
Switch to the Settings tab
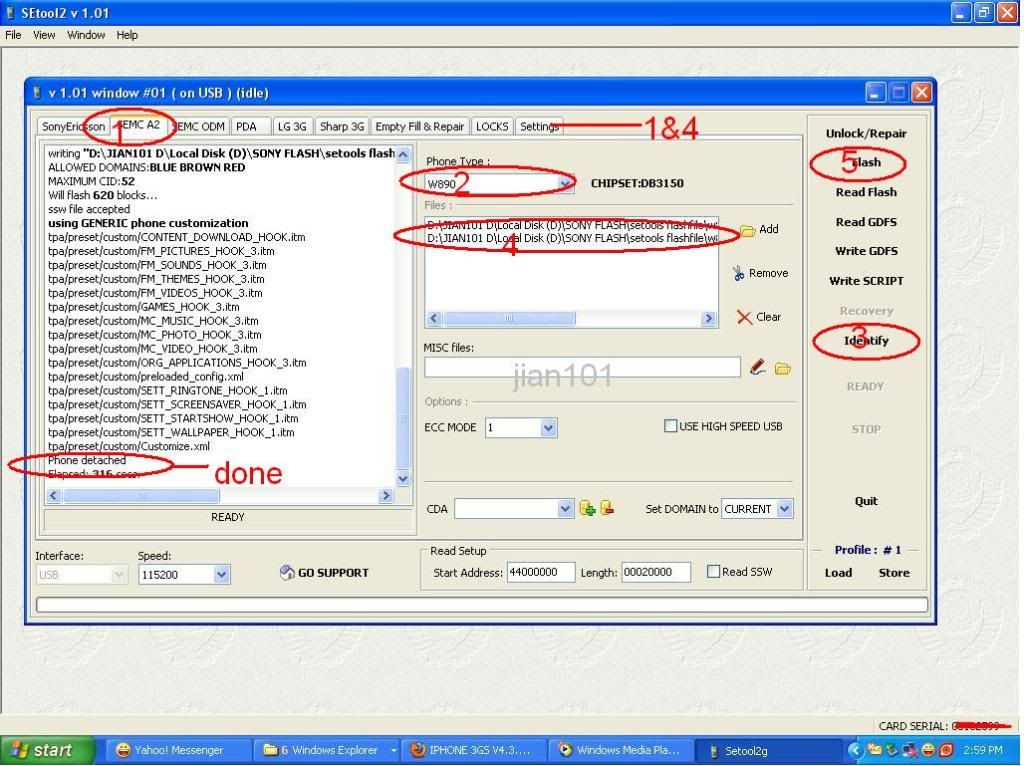(539, 127)
